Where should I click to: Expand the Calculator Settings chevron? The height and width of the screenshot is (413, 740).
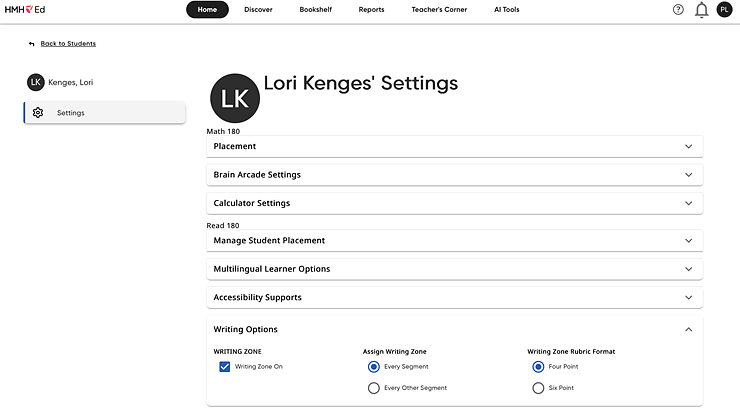click(689, 203)
